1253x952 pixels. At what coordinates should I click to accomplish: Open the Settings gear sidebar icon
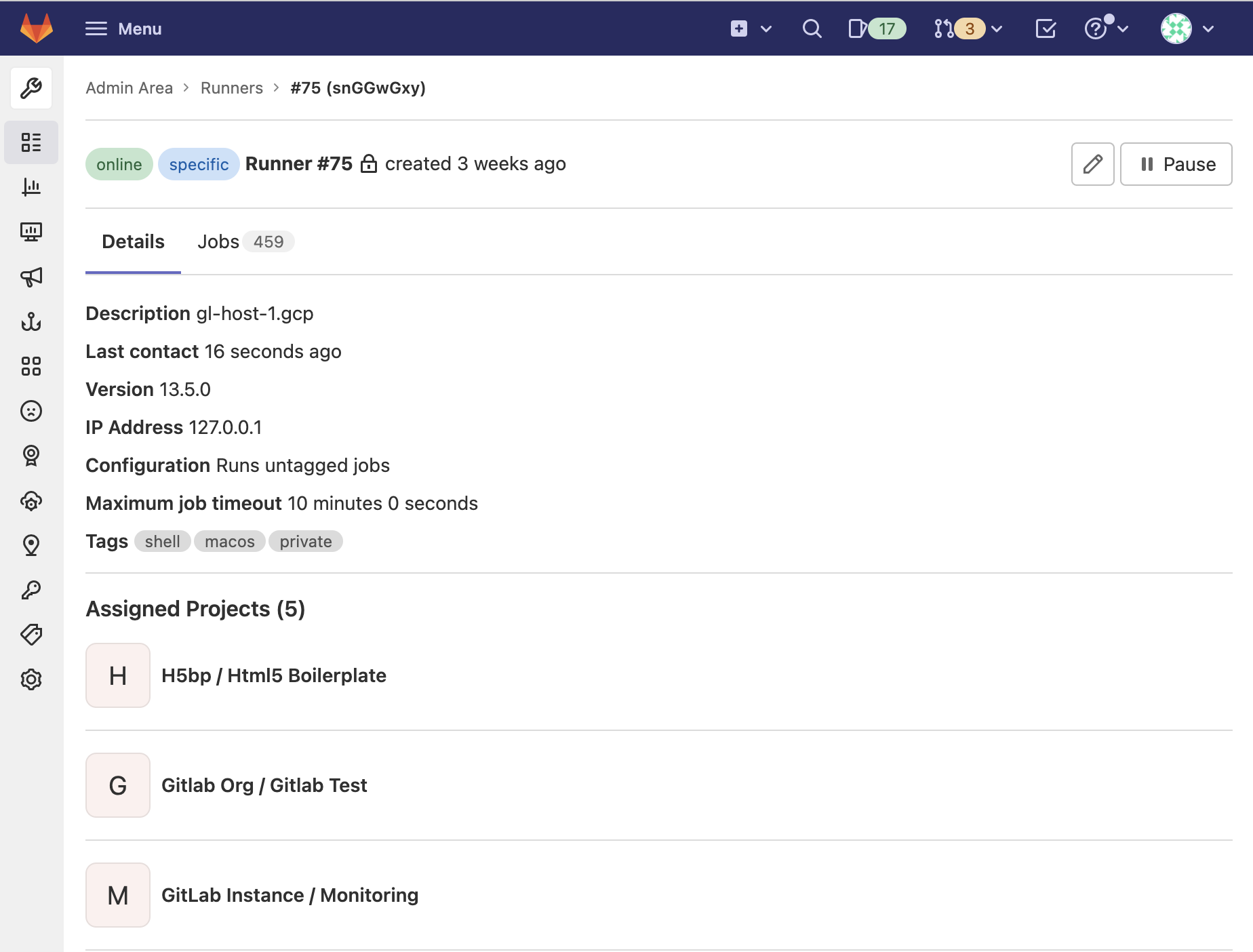(x=31, y=679)
